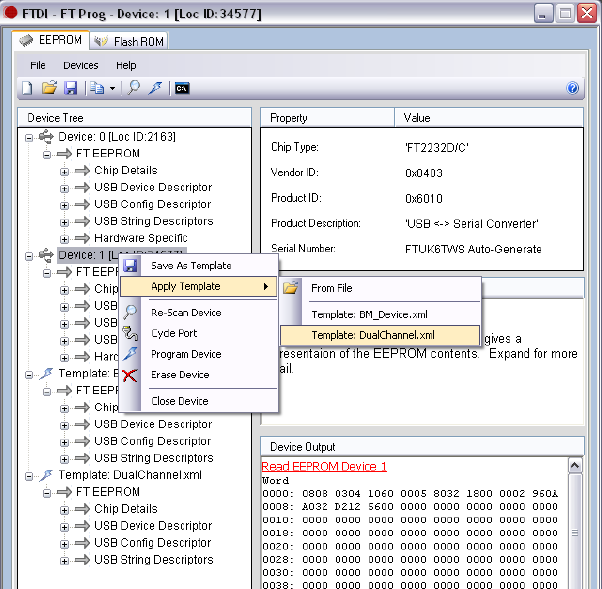Collapse FT EEPROM under Device: 0

47,154
